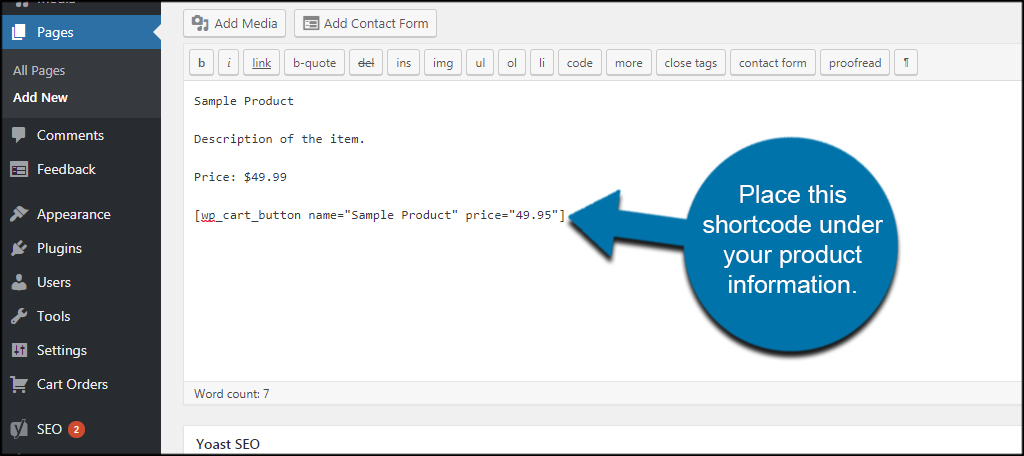
Task: Click the close tags button
Action: coord(691,63)
